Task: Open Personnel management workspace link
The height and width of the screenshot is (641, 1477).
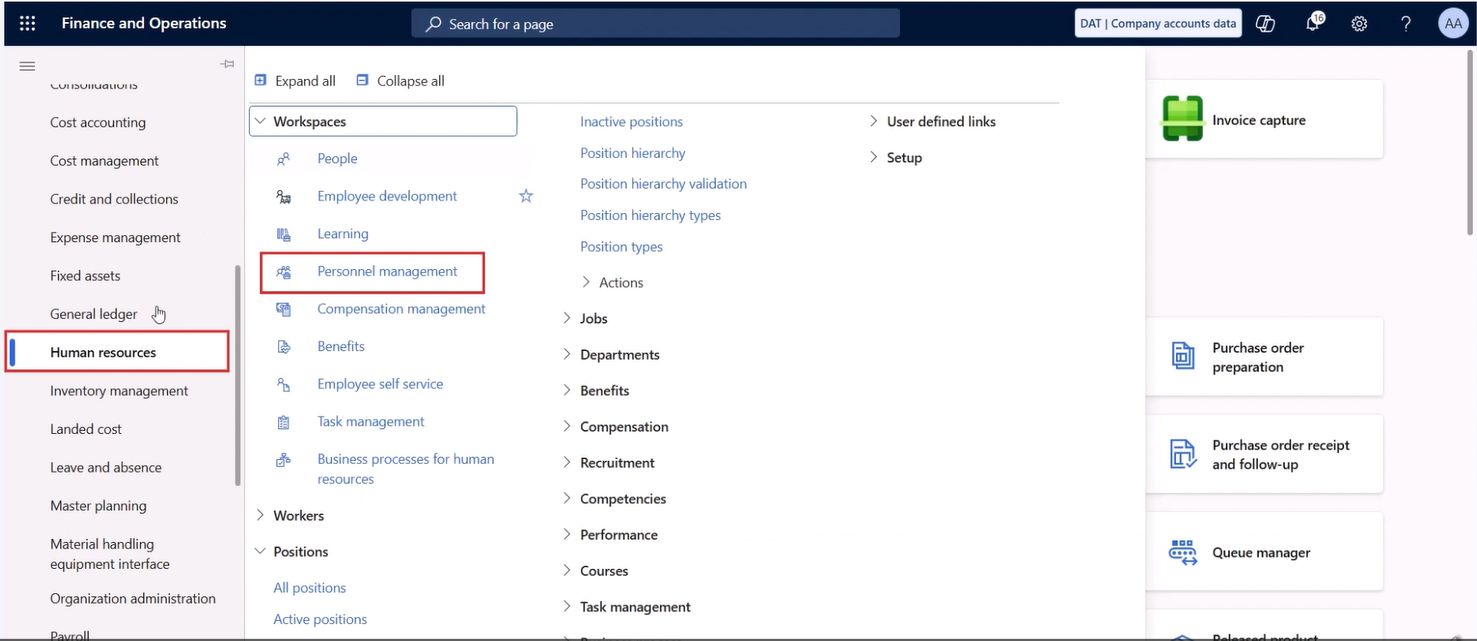Action: tap(387, 271)
